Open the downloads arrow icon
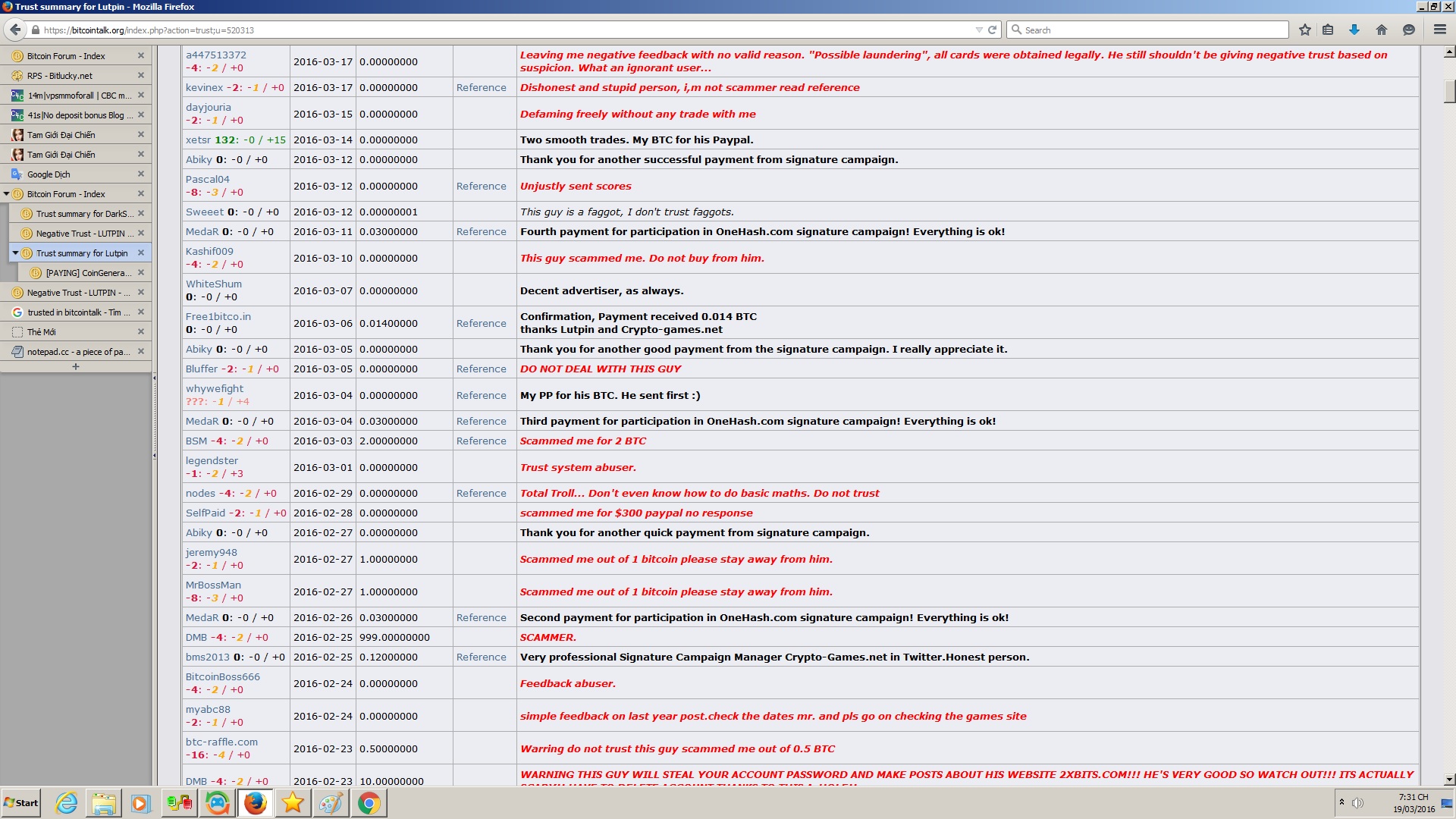 pos(1354,30)
